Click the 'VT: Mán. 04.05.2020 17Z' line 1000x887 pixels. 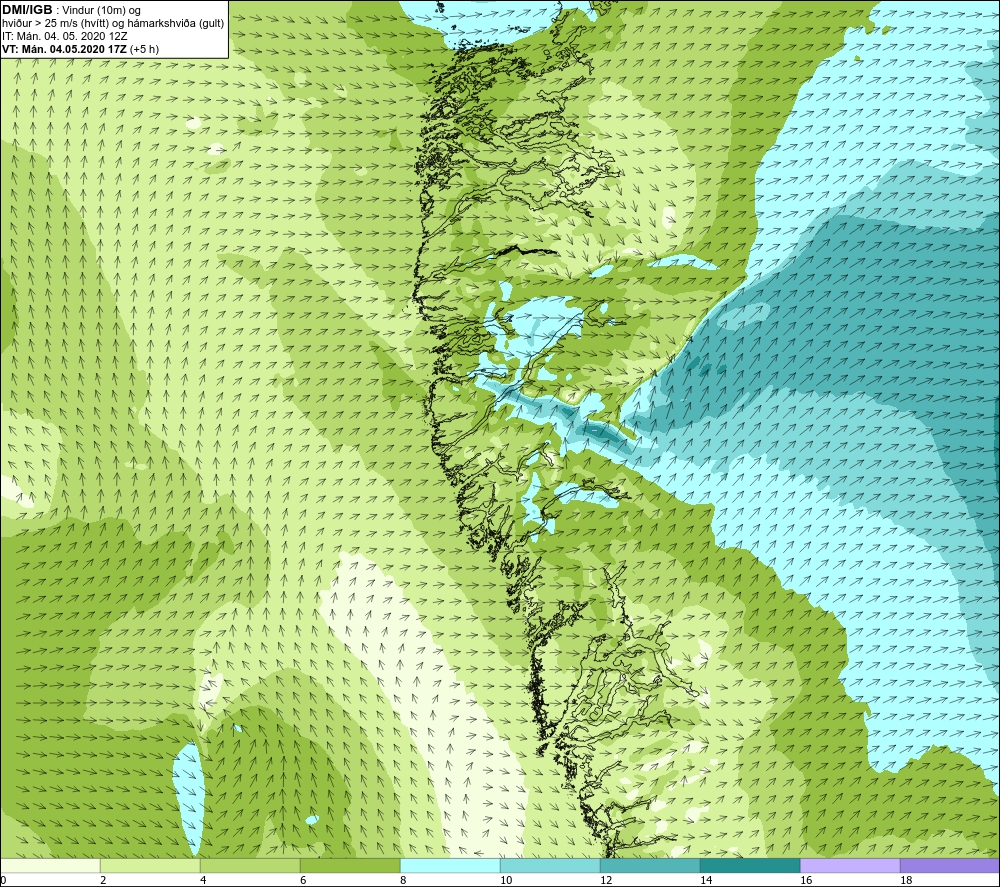(80, 49)
